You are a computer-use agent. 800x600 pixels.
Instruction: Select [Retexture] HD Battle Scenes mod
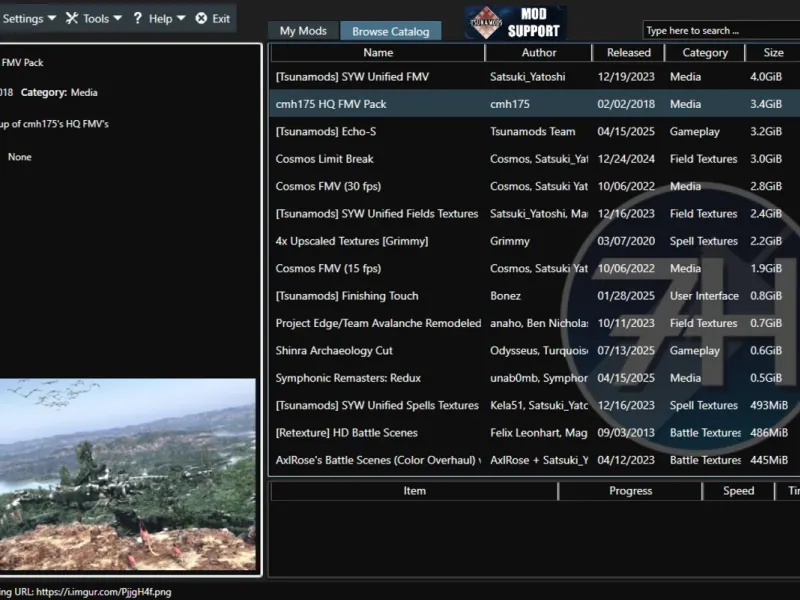click(534, 433)
